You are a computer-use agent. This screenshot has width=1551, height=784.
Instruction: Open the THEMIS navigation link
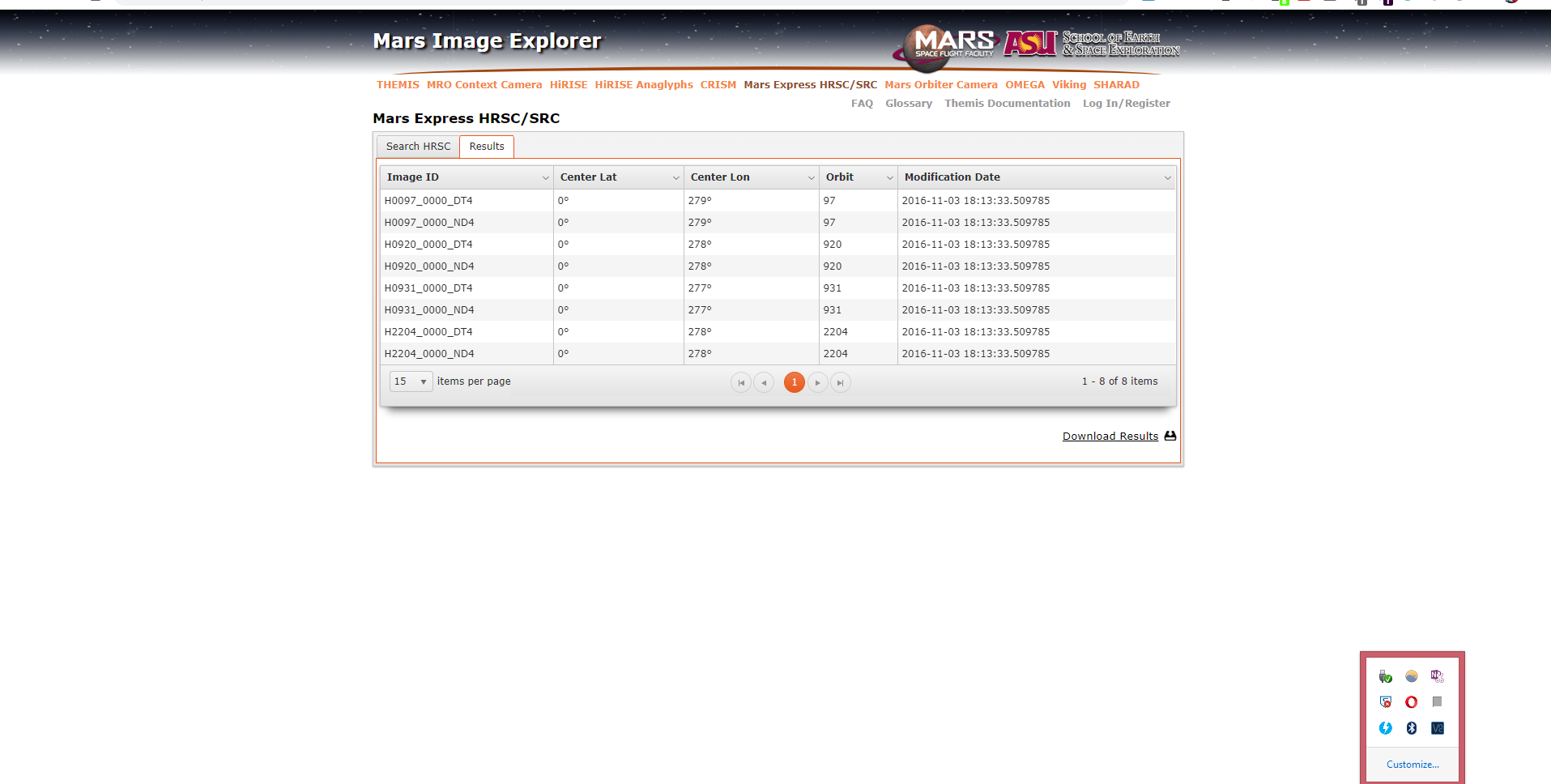(398, 85)
